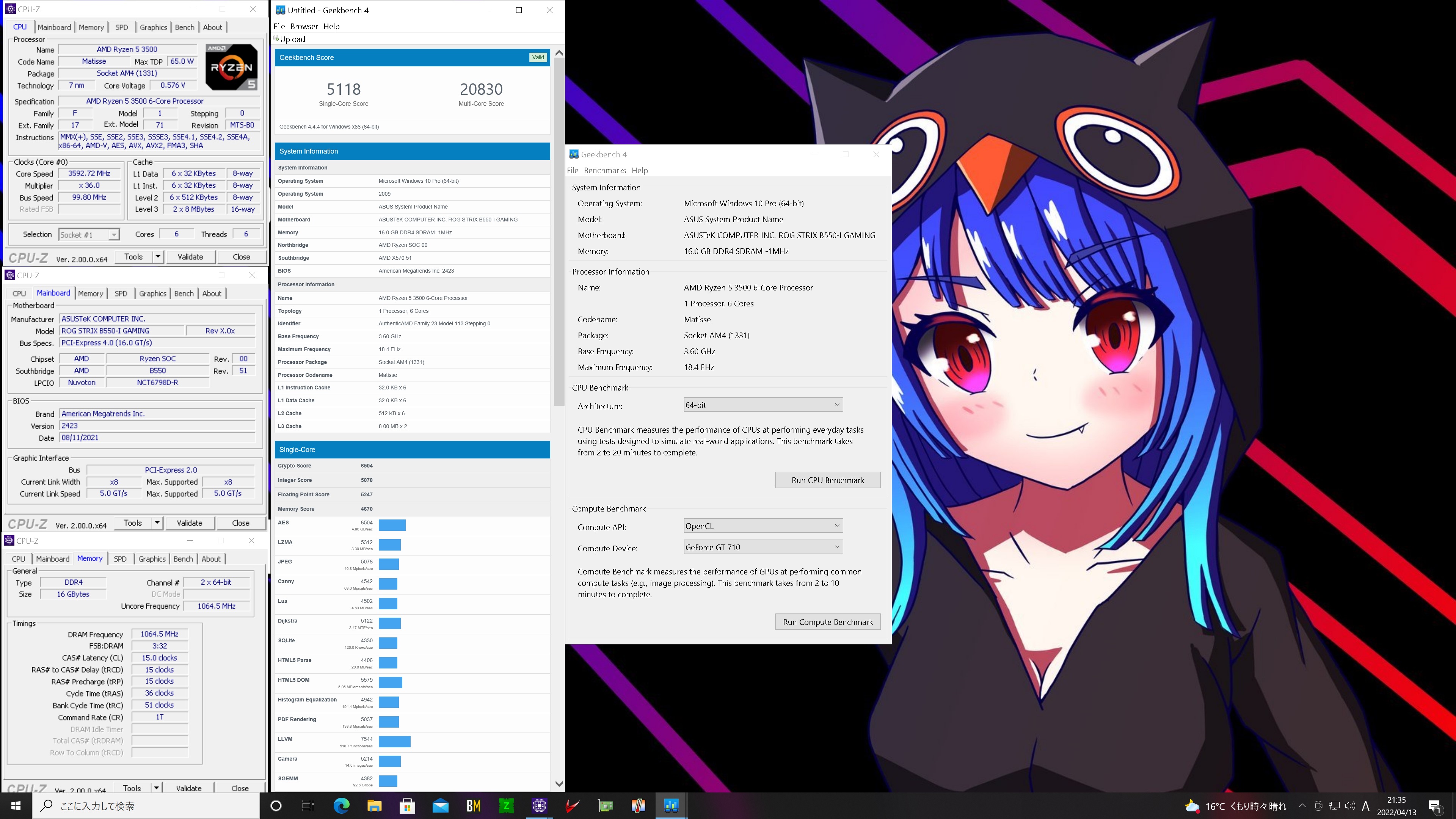Click the 20830 Multi-Core Score
The image size is (1456, 819).
[481, 89]
